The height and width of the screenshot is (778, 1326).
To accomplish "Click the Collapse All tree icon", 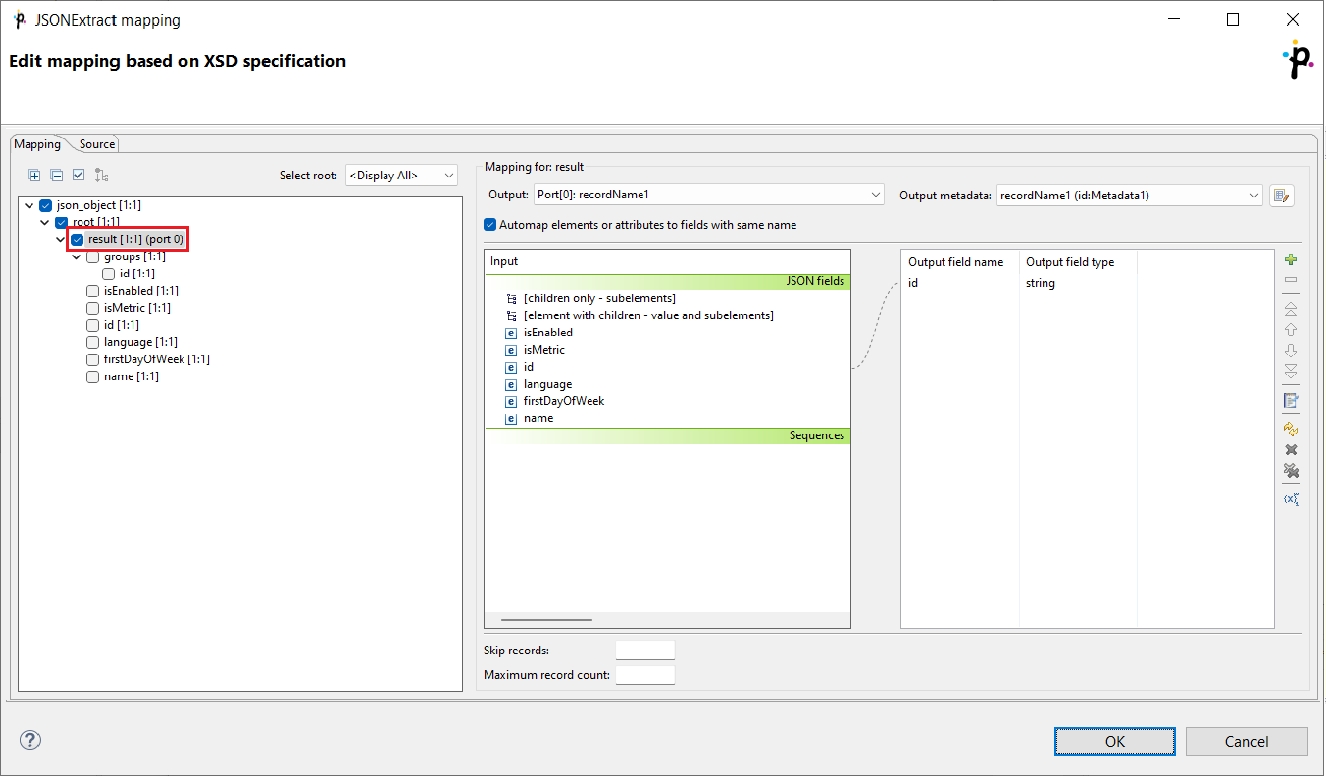I will tap(56, 175).
